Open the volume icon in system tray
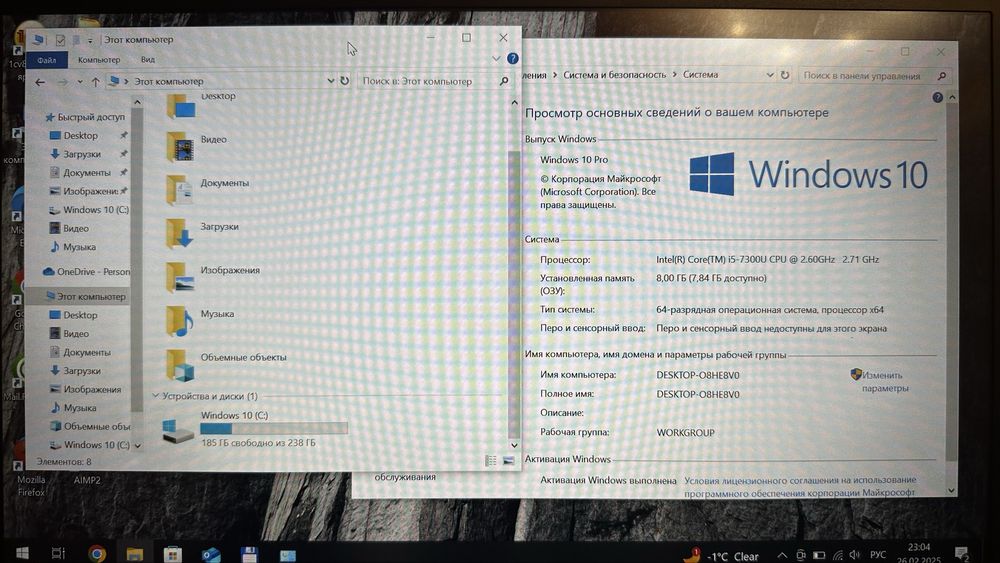 point(855,555)
